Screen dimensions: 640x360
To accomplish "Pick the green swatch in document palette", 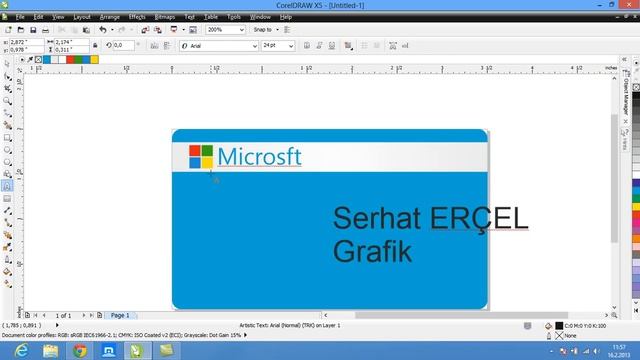I will (x=78, y=60).
